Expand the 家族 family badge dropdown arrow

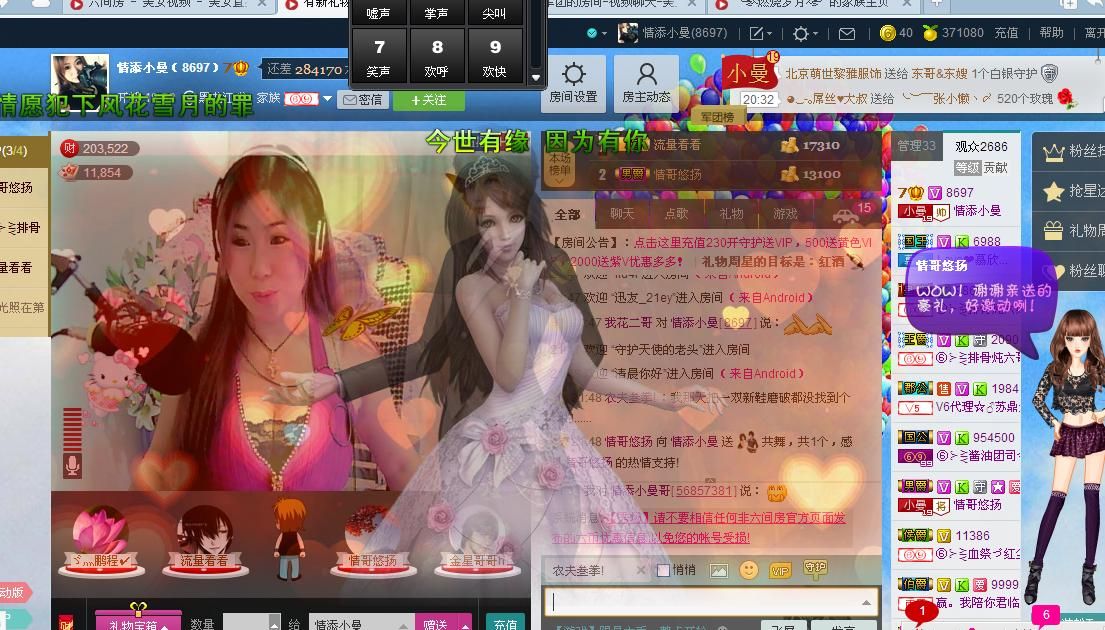[x=327, y=99]
